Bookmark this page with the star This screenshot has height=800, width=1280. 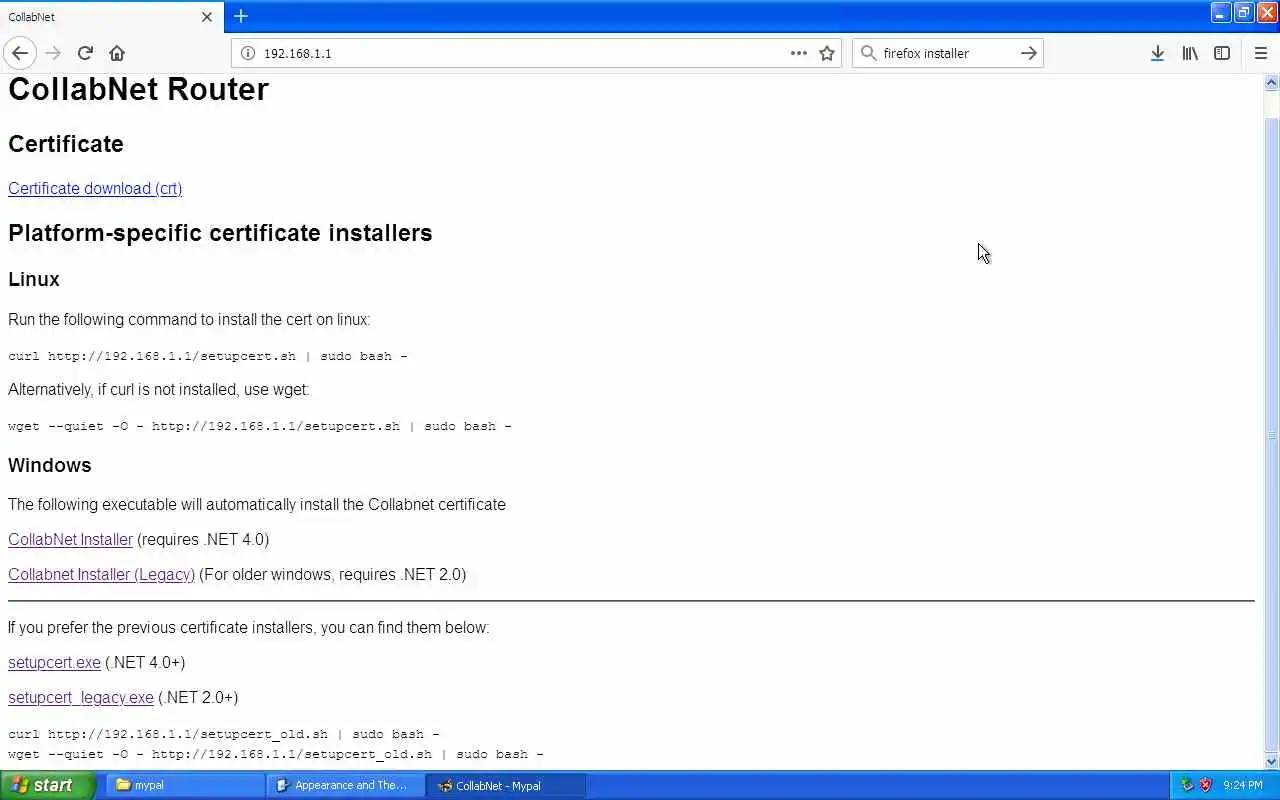827,53
